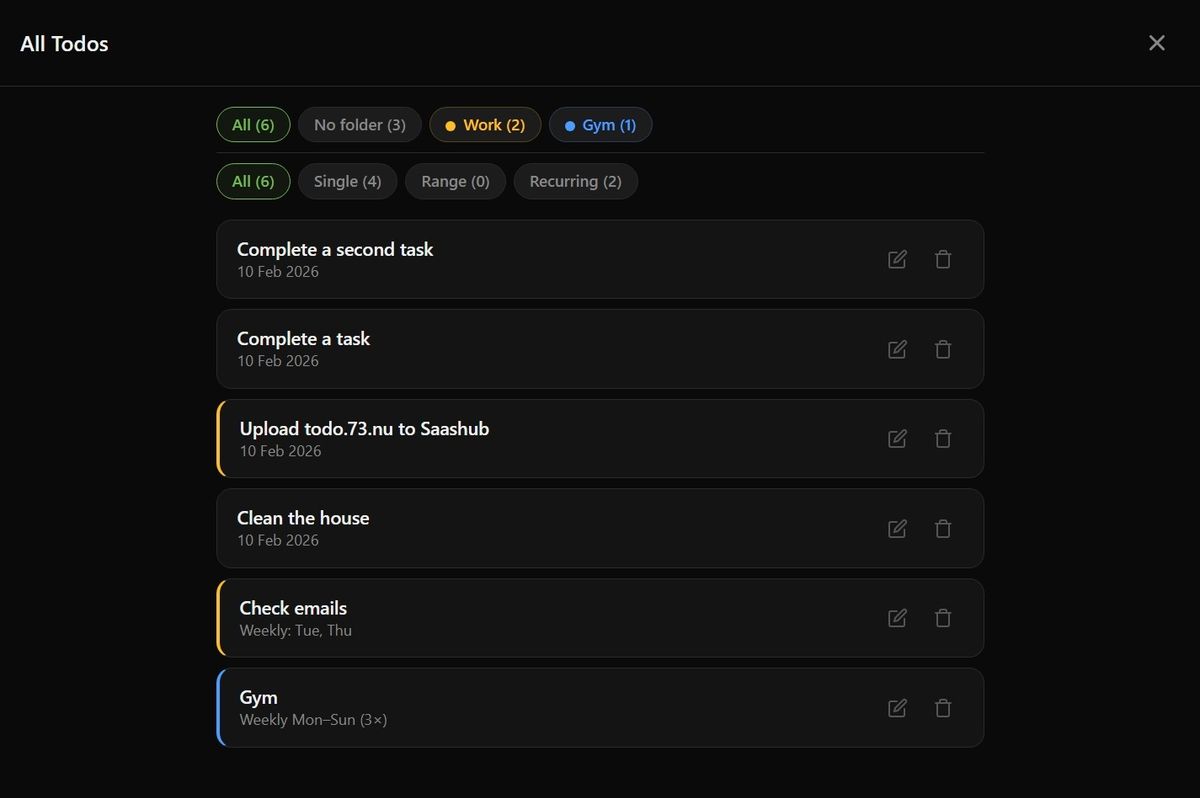
Task: Select the All types filter chip
Action: [253, 181]
